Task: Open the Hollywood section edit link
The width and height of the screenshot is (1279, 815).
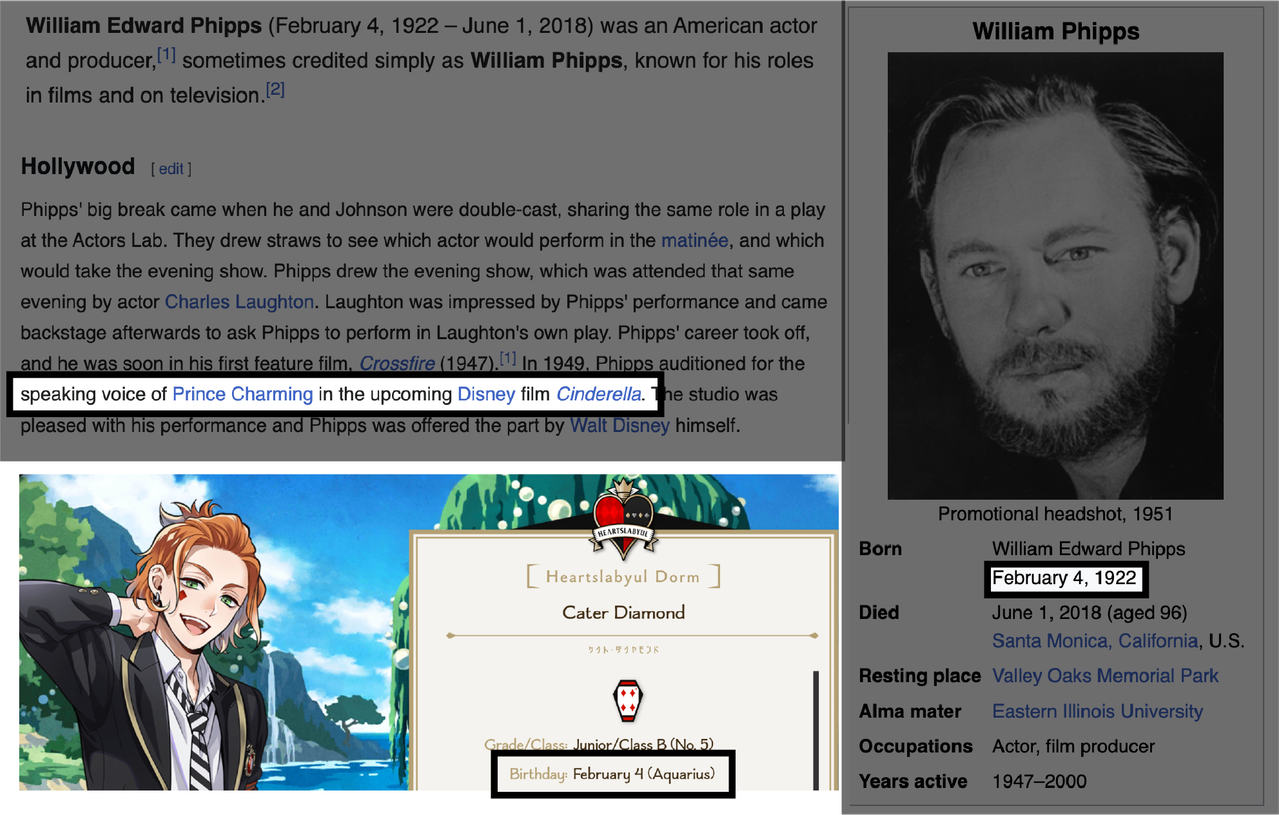Action: 171,169
